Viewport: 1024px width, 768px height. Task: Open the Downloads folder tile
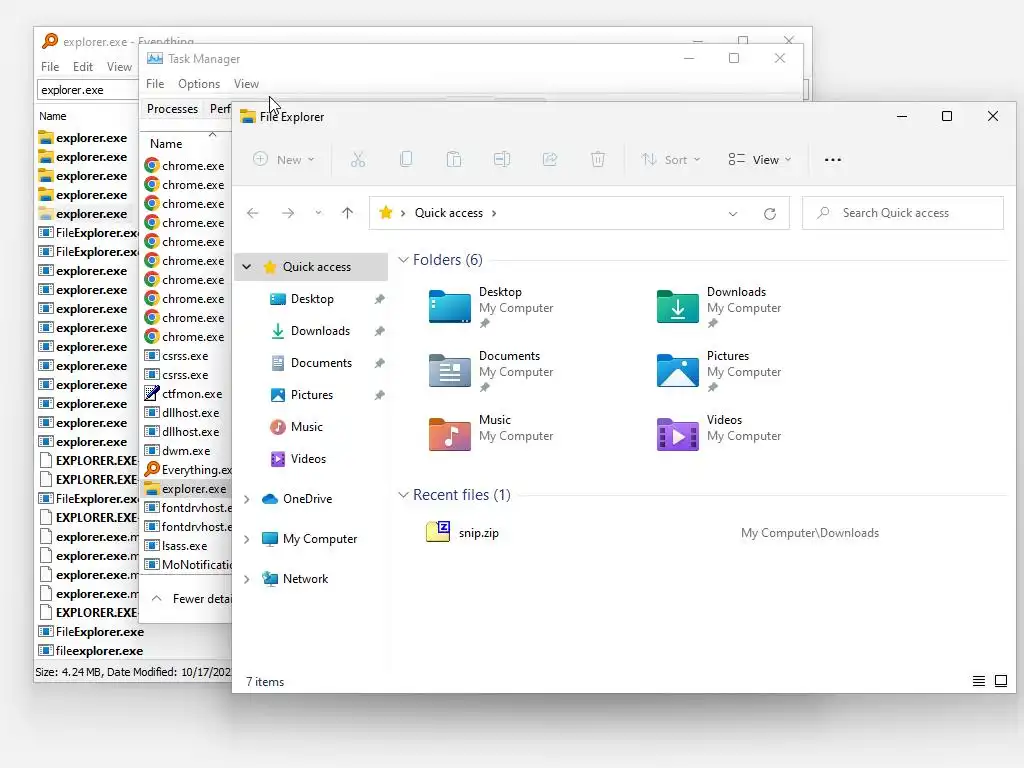(719, 307)
